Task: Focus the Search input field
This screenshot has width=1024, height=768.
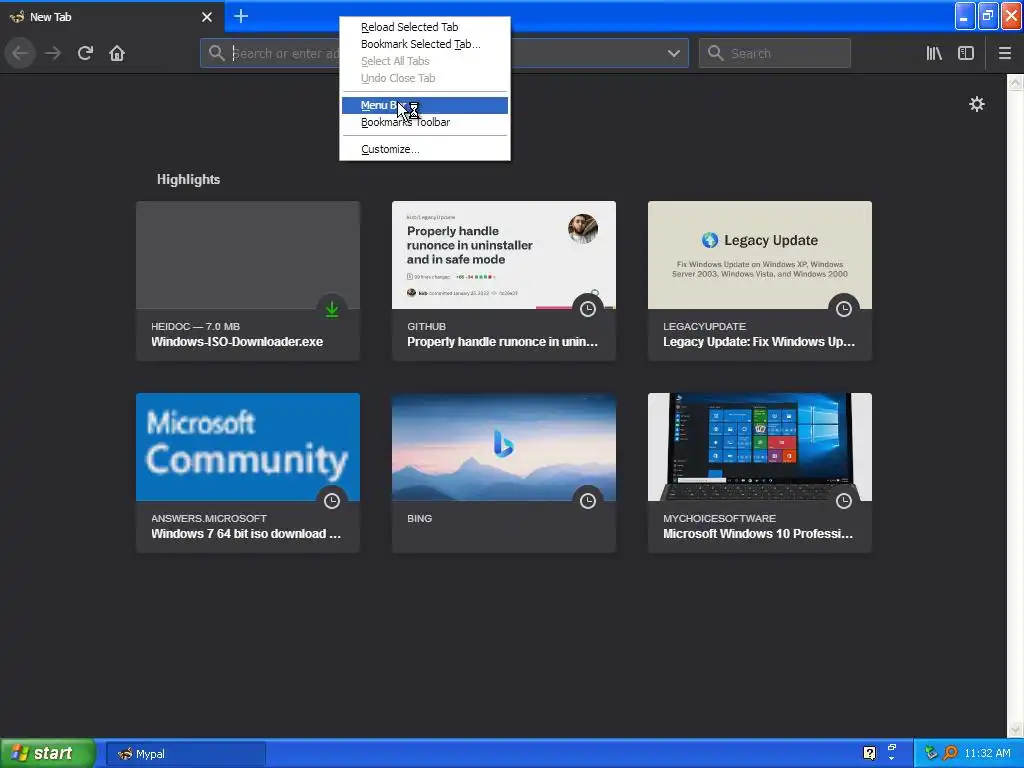Action: 775,53
